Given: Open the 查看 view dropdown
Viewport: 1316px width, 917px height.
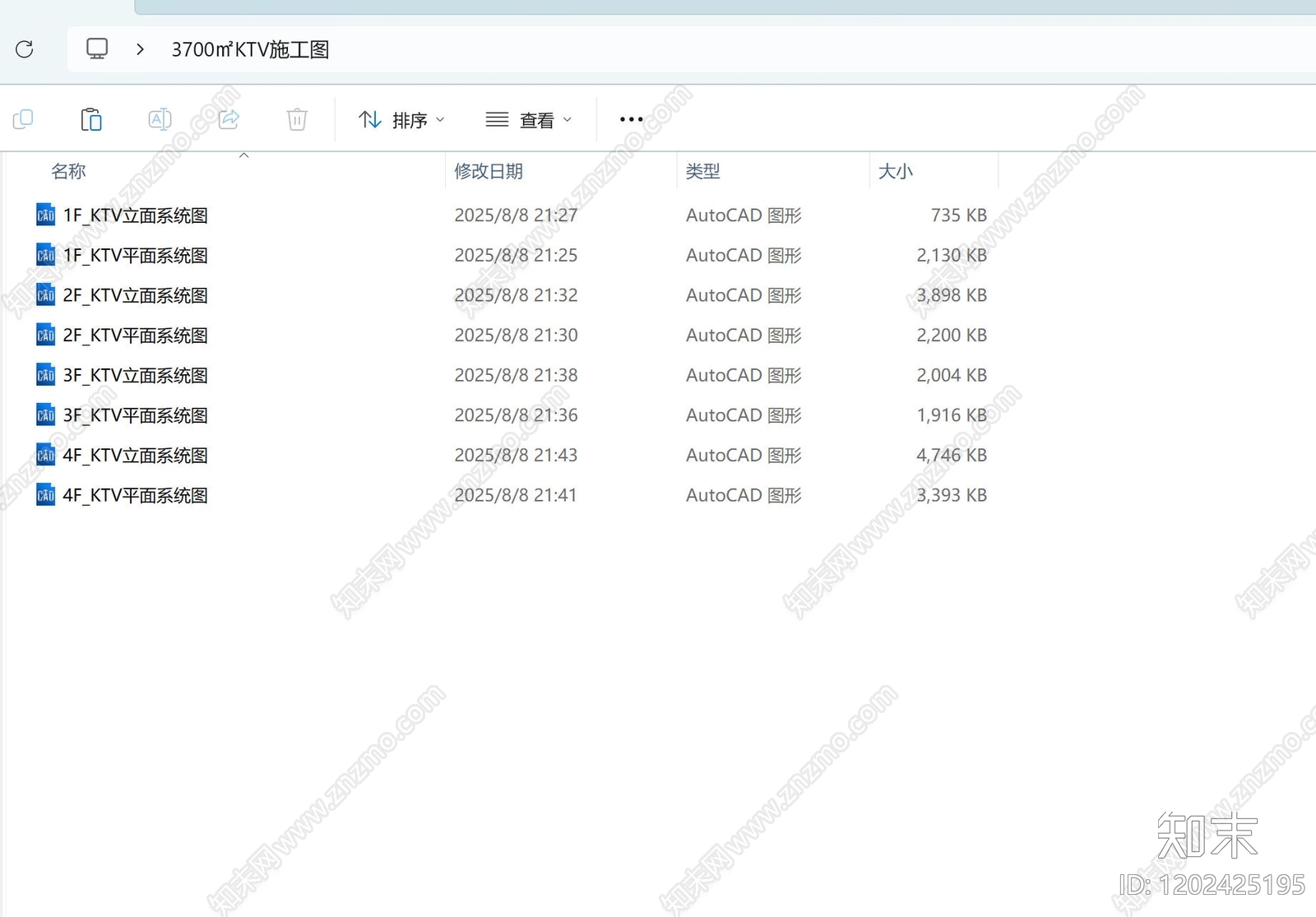Looking at the screenshot, I should pos(529,120).
